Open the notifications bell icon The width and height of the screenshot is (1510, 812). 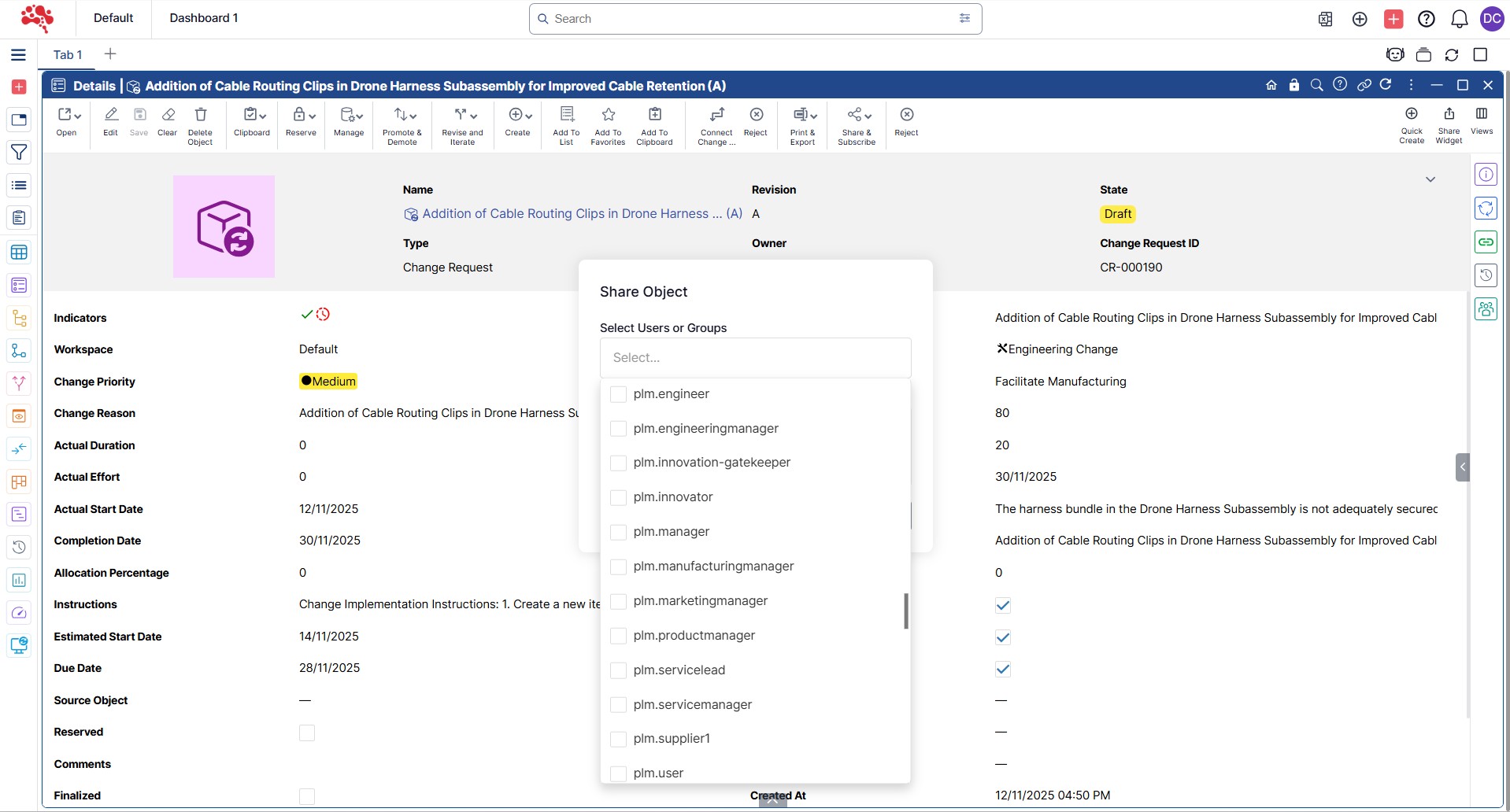(1459, 19)
